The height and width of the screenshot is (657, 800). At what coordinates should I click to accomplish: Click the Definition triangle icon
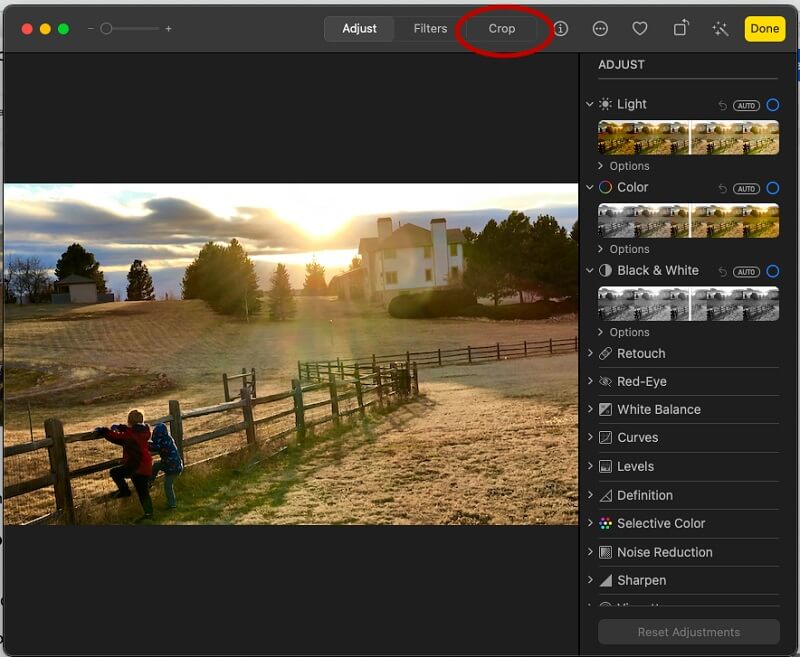[x=605, y=495]
